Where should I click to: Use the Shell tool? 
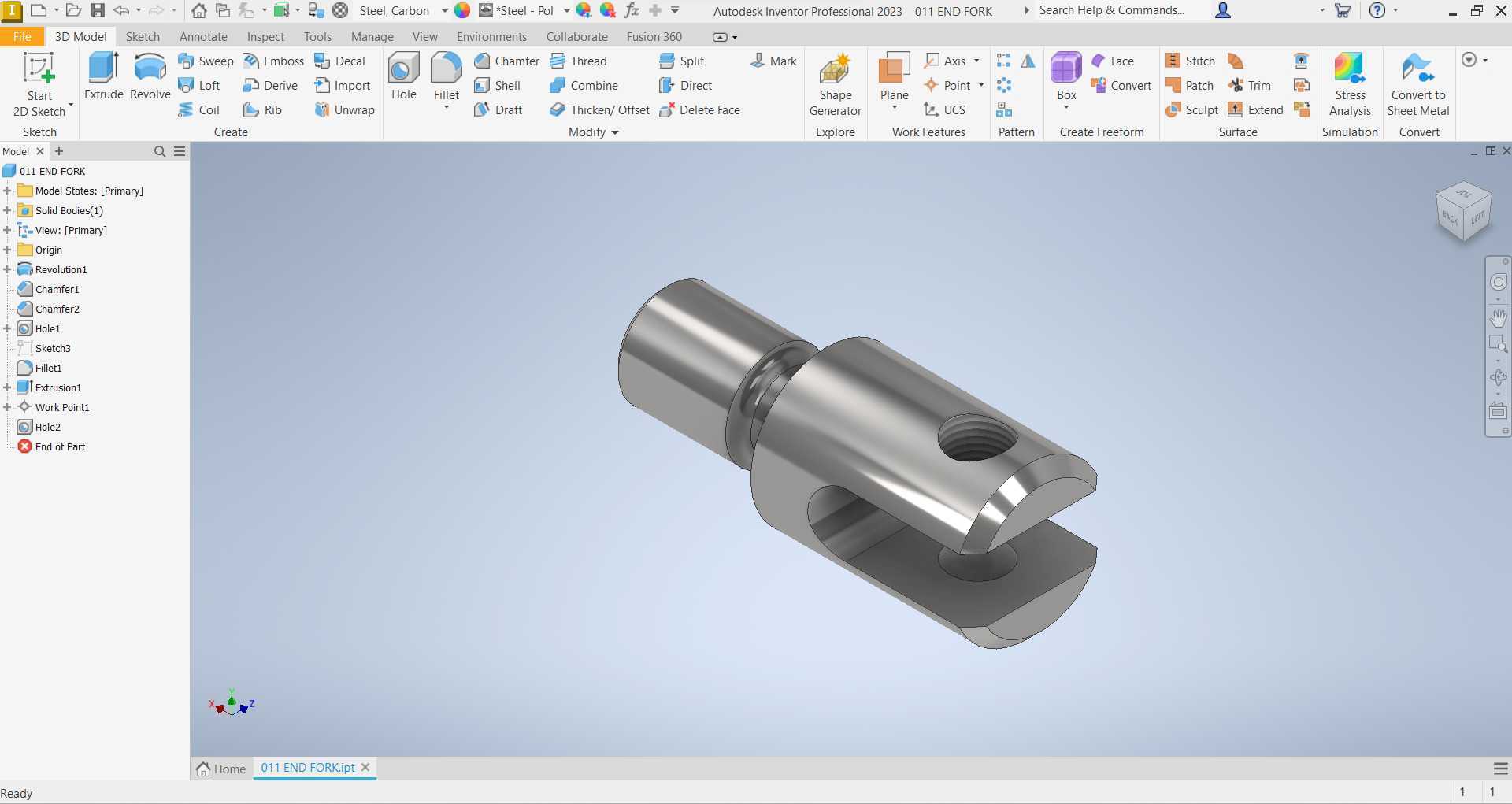click(x=497, y=85)
